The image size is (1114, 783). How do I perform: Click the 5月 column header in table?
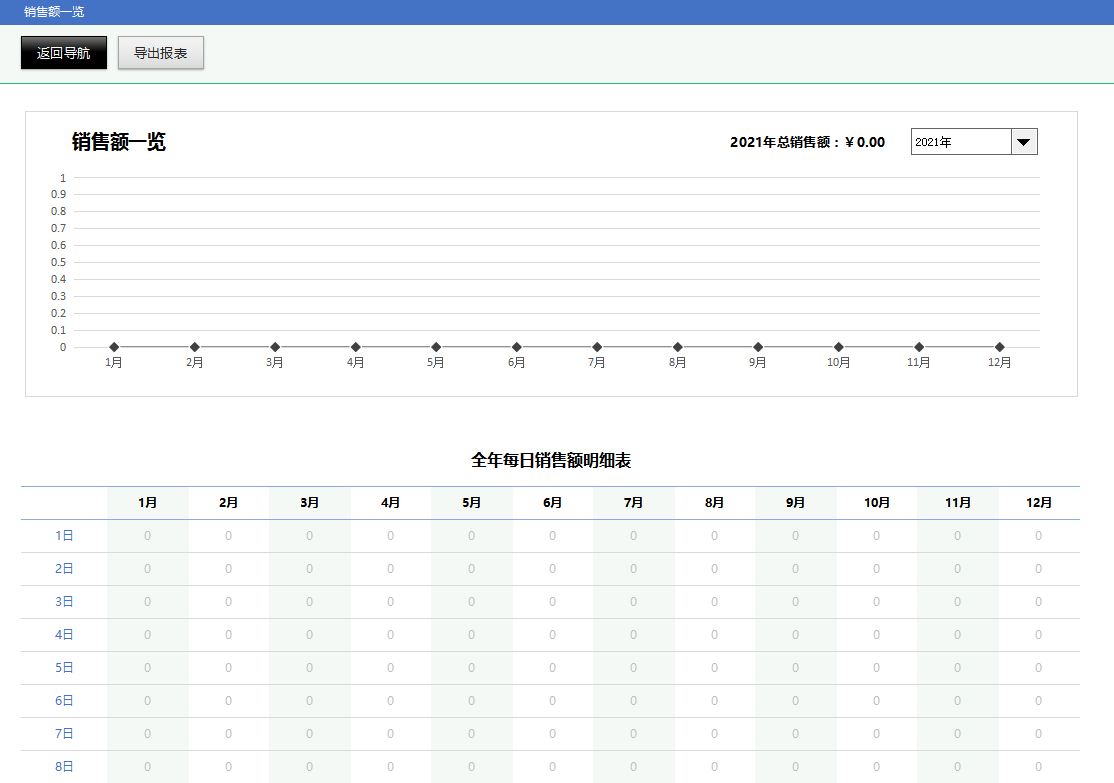click(472, 502)
